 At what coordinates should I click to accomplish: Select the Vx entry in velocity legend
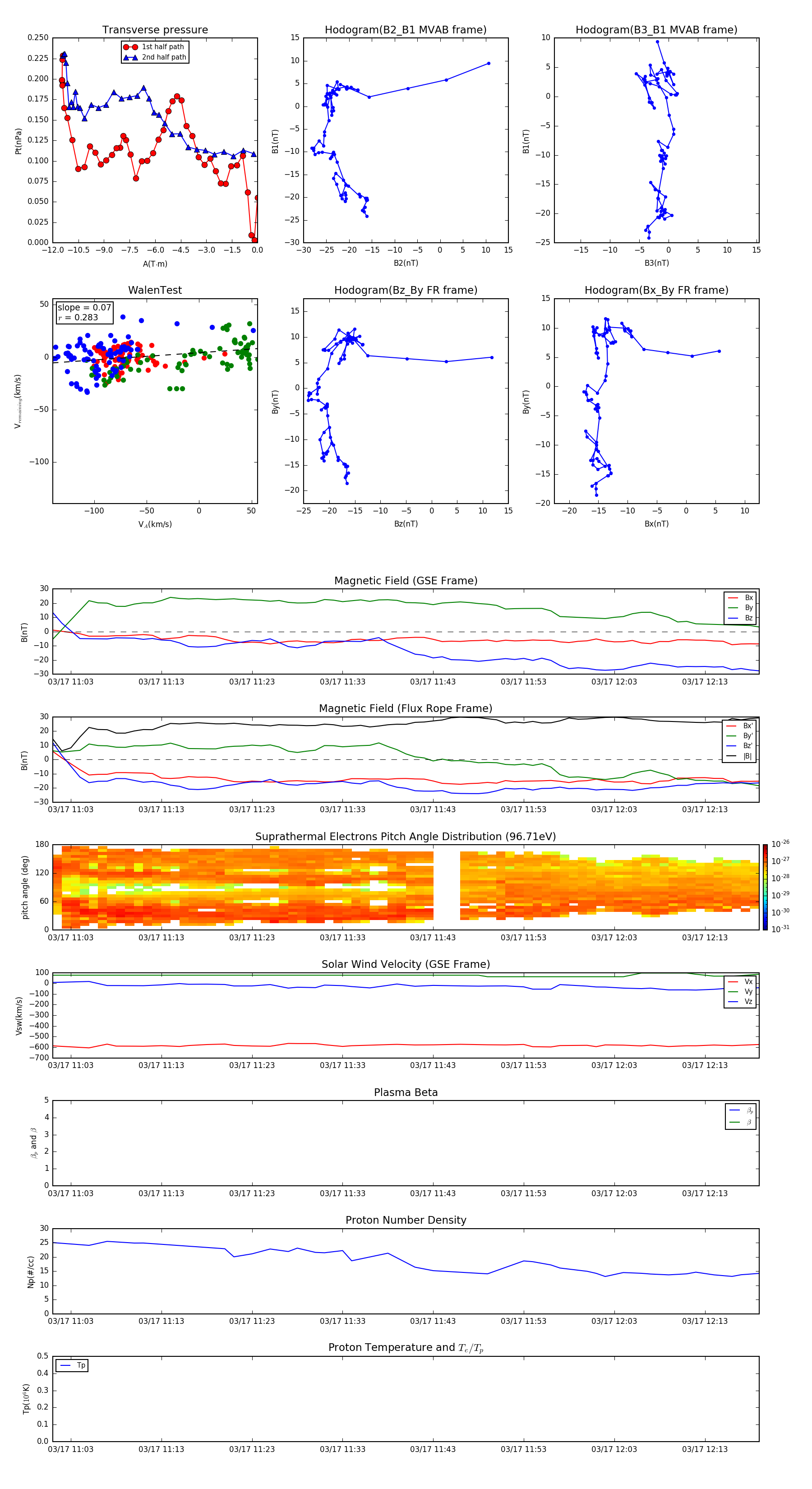click(740, 981)
